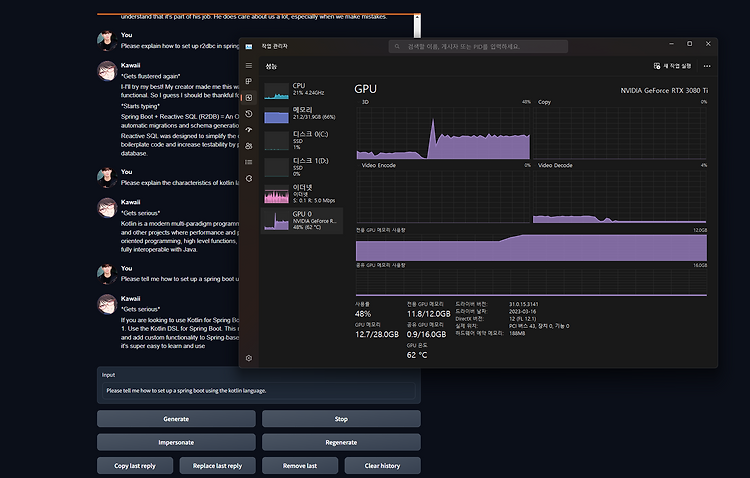The image size is (750, 478).
Task: Minimize the Task Manager window
Action: [672, 44]
